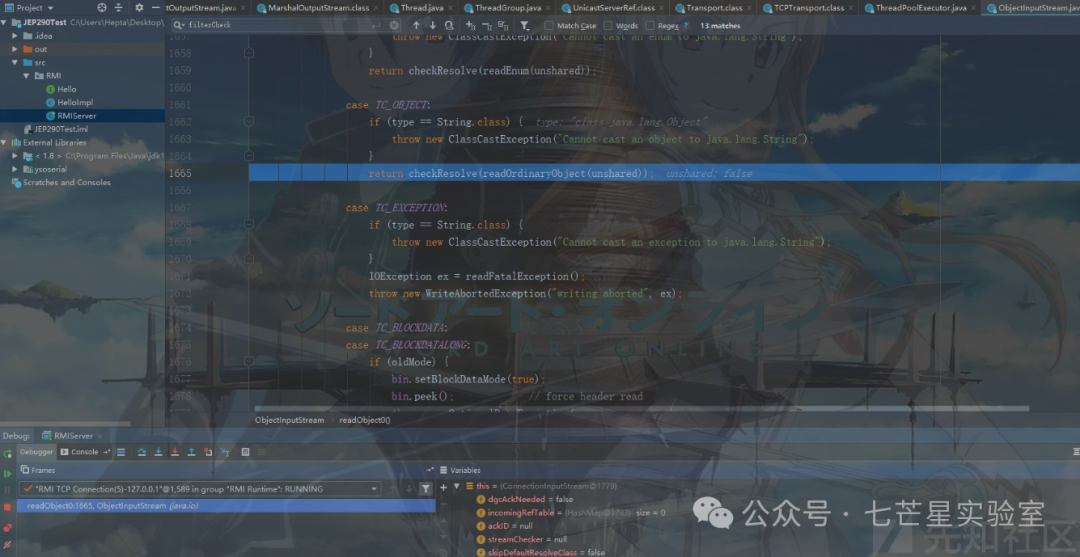Expand the < 1.8 > JDK library
This screenshot has width=1080, height=557.
point(15,156)
